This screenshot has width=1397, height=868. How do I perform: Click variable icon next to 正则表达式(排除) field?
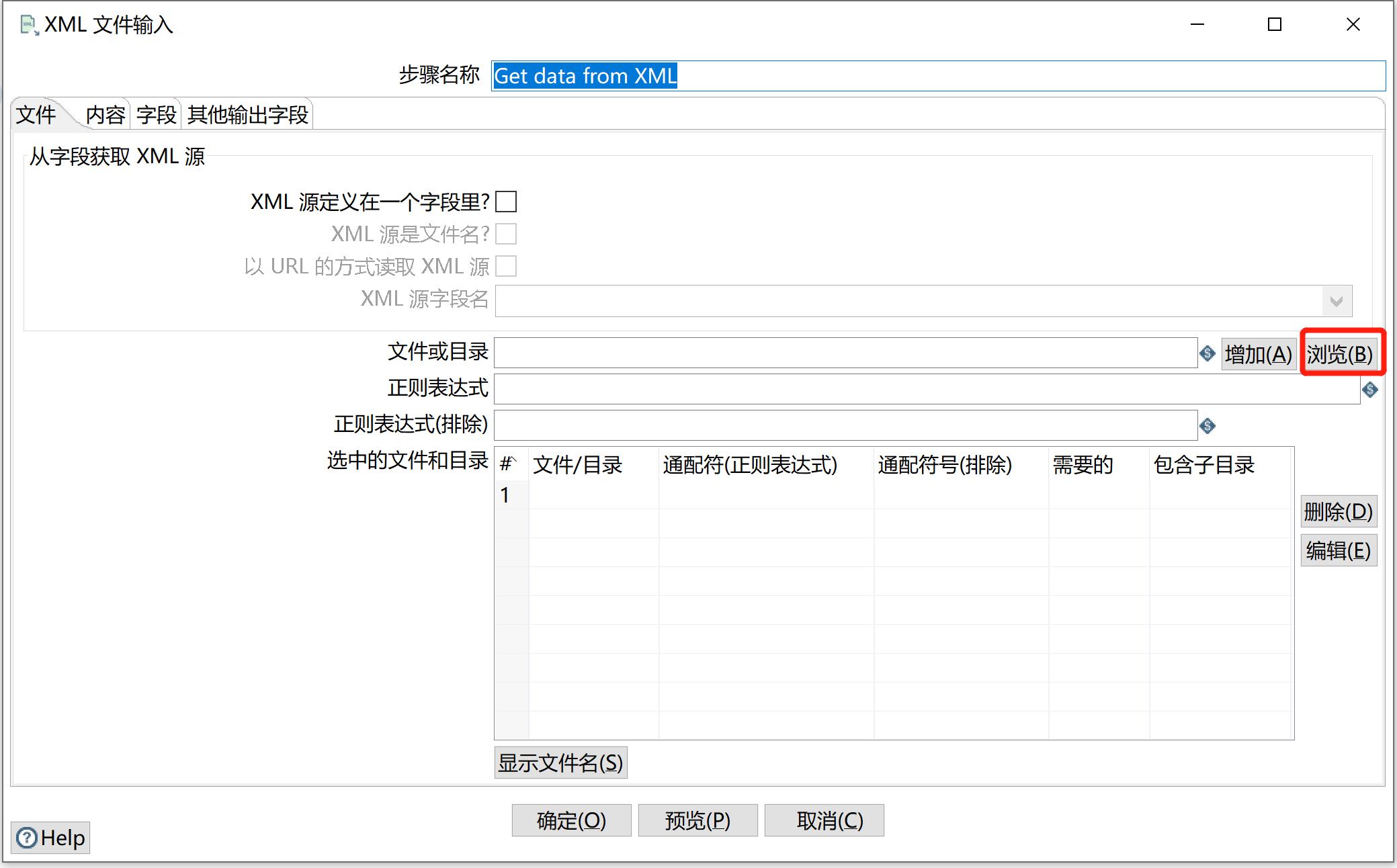click(x=1208, y=426)
